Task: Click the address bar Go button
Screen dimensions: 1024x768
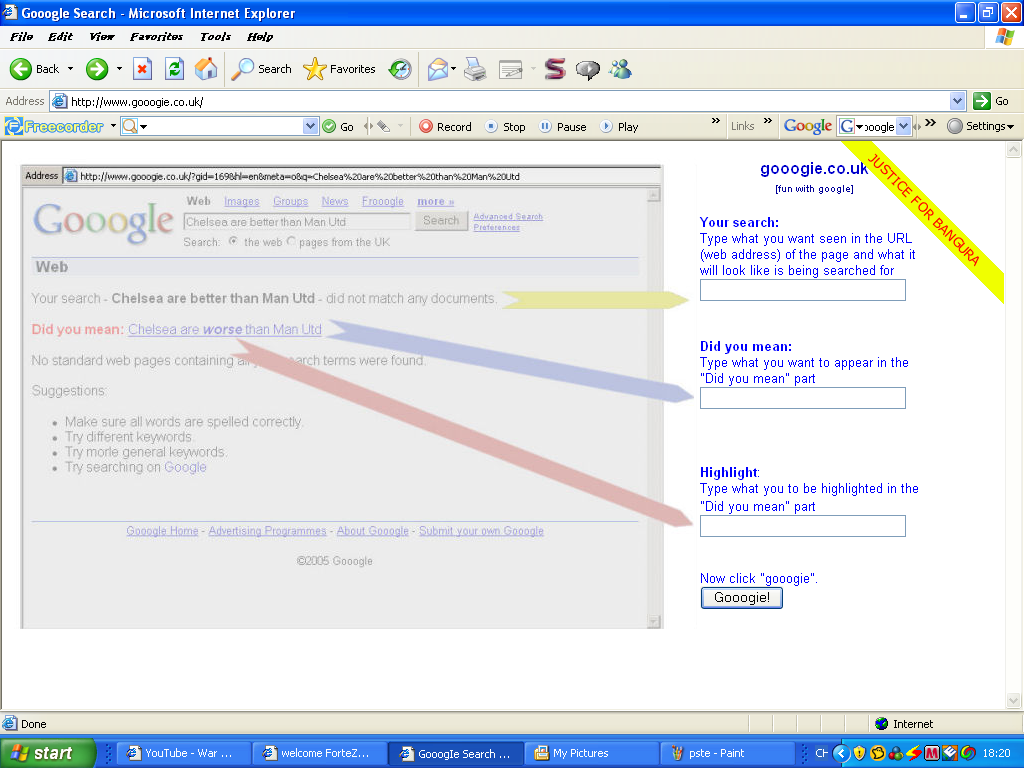Action: point(991,101)
